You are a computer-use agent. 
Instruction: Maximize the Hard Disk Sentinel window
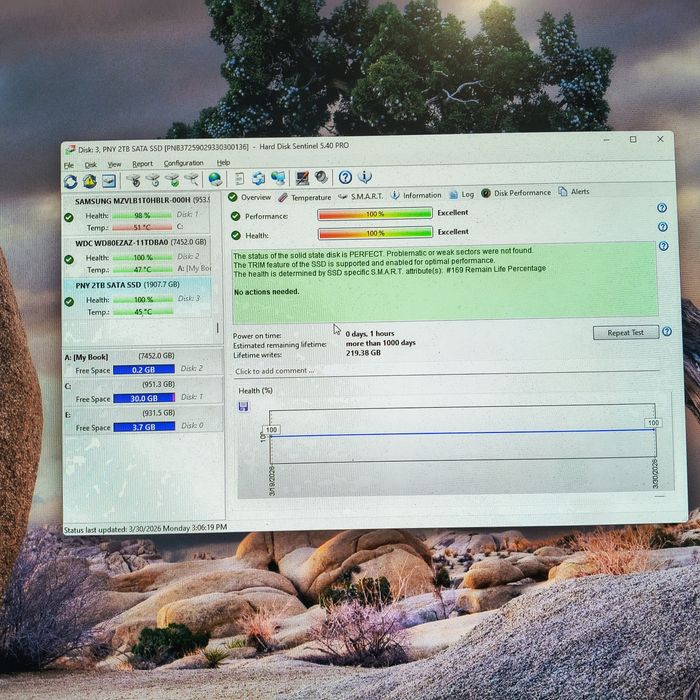(x=633, y=140)
